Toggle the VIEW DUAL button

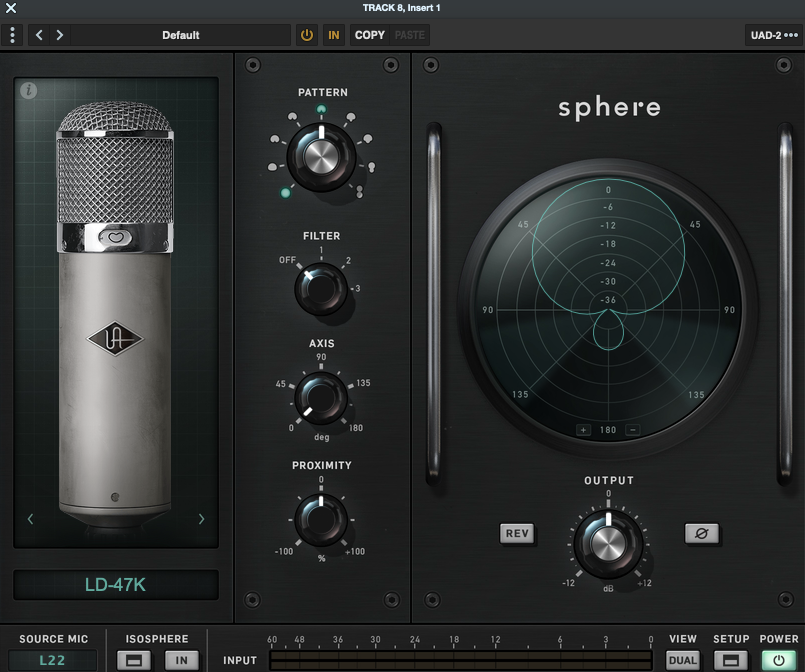pos(683,660)
